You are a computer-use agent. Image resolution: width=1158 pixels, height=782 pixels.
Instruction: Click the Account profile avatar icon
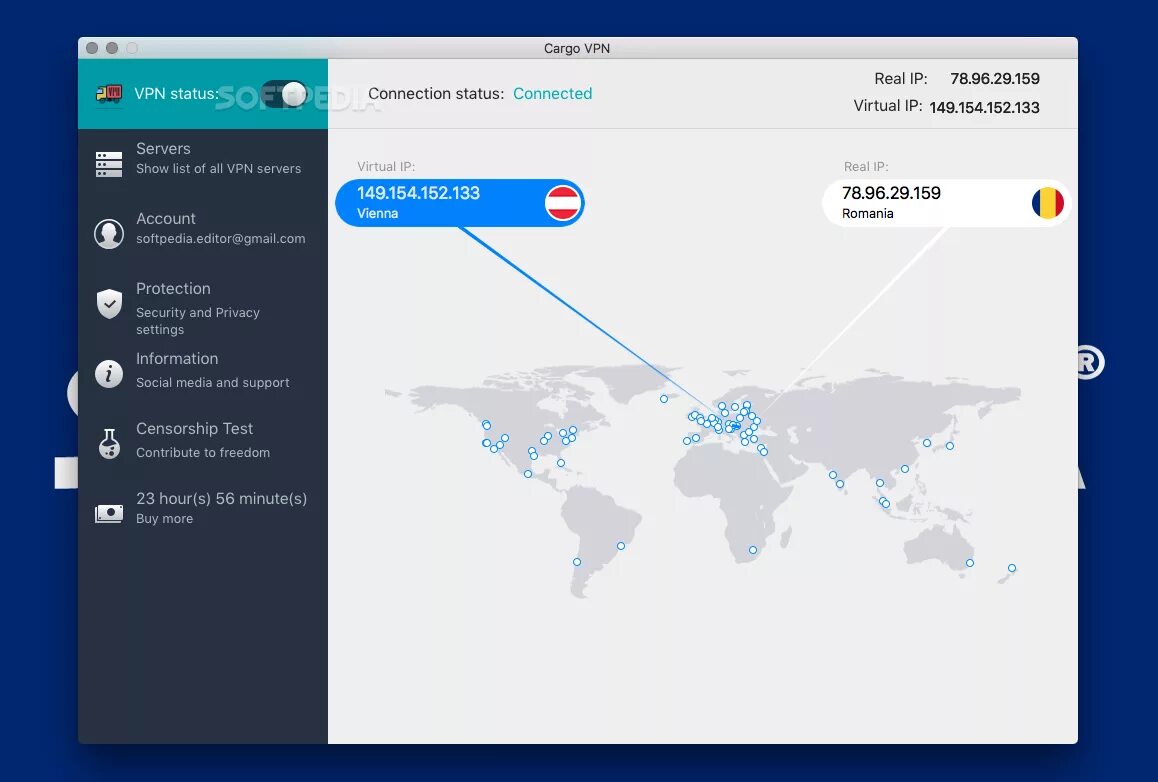[109, 233]
